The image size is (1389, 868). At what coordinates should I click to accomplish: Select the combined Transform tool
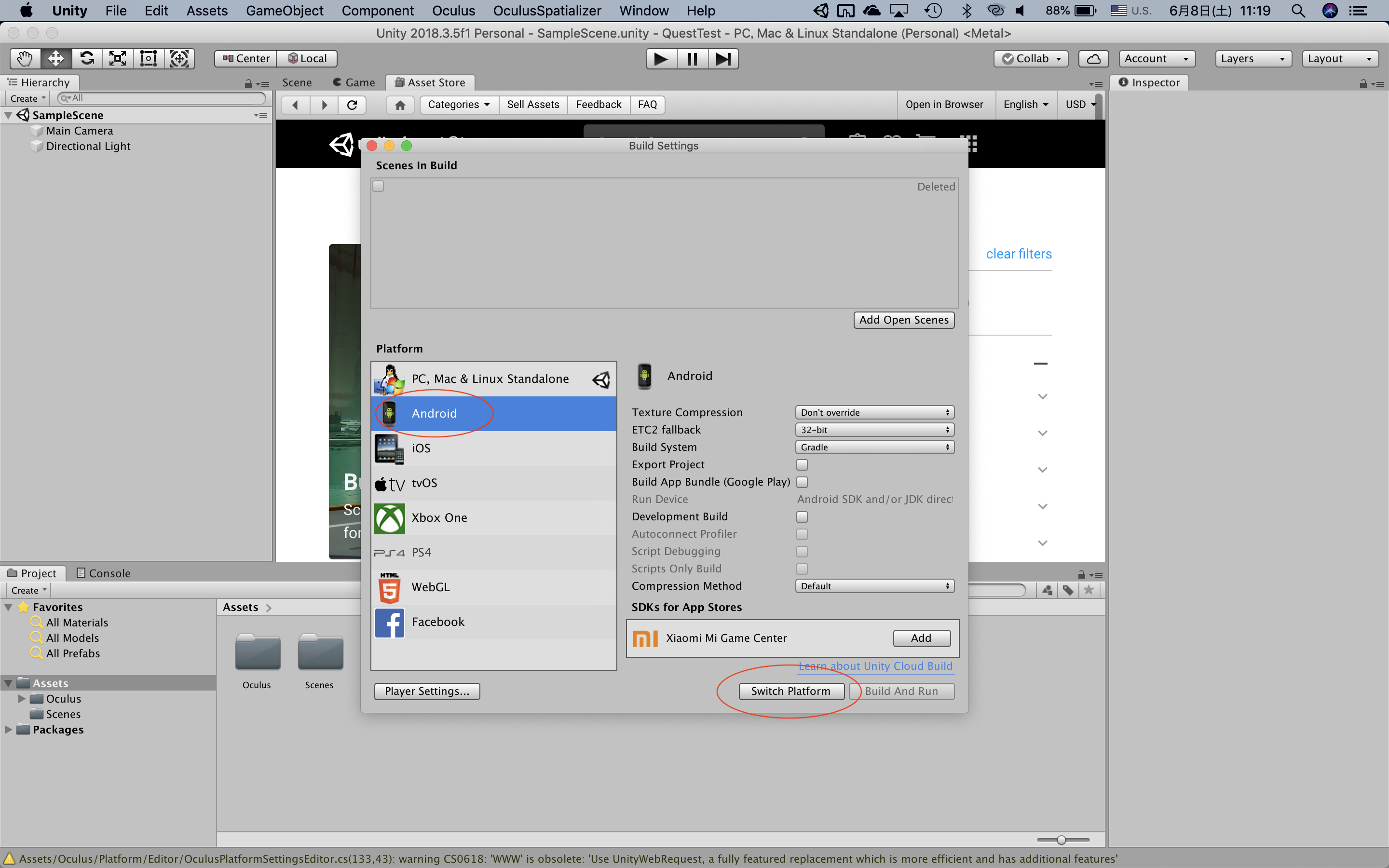point(179,58)
